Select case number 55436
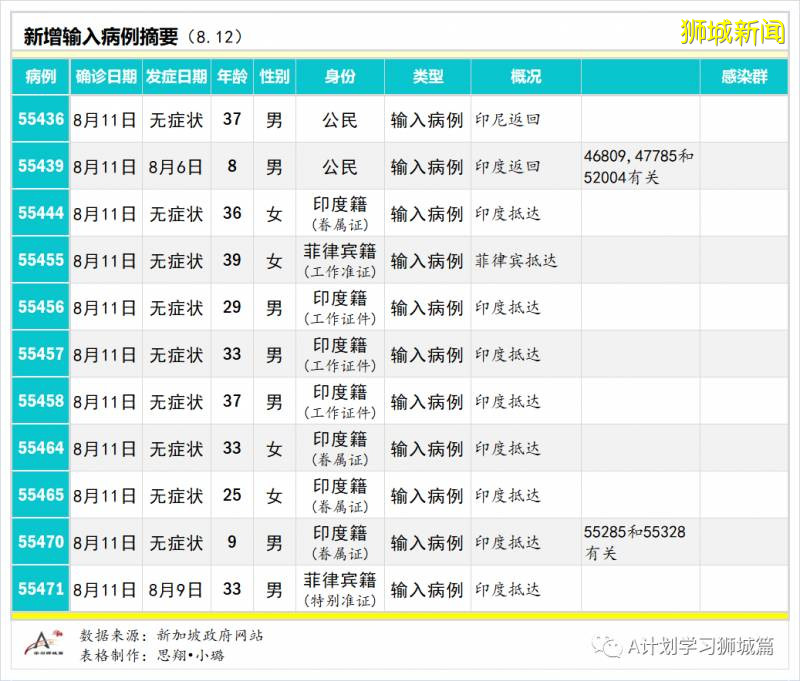The height and width of the screenshot is (681, 800). click(x=39, y=119)
